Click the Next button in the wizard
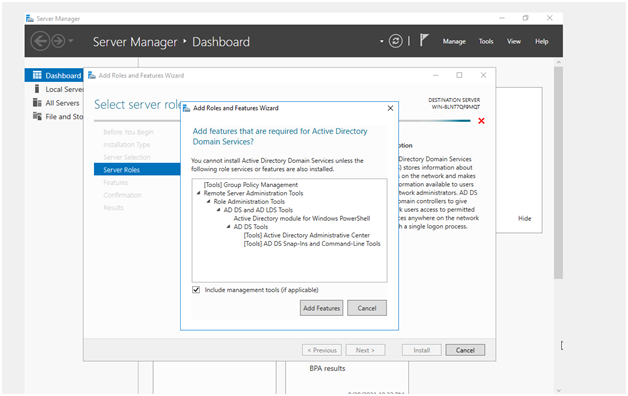Screen dimensions: 628x396 pos(365,350)
